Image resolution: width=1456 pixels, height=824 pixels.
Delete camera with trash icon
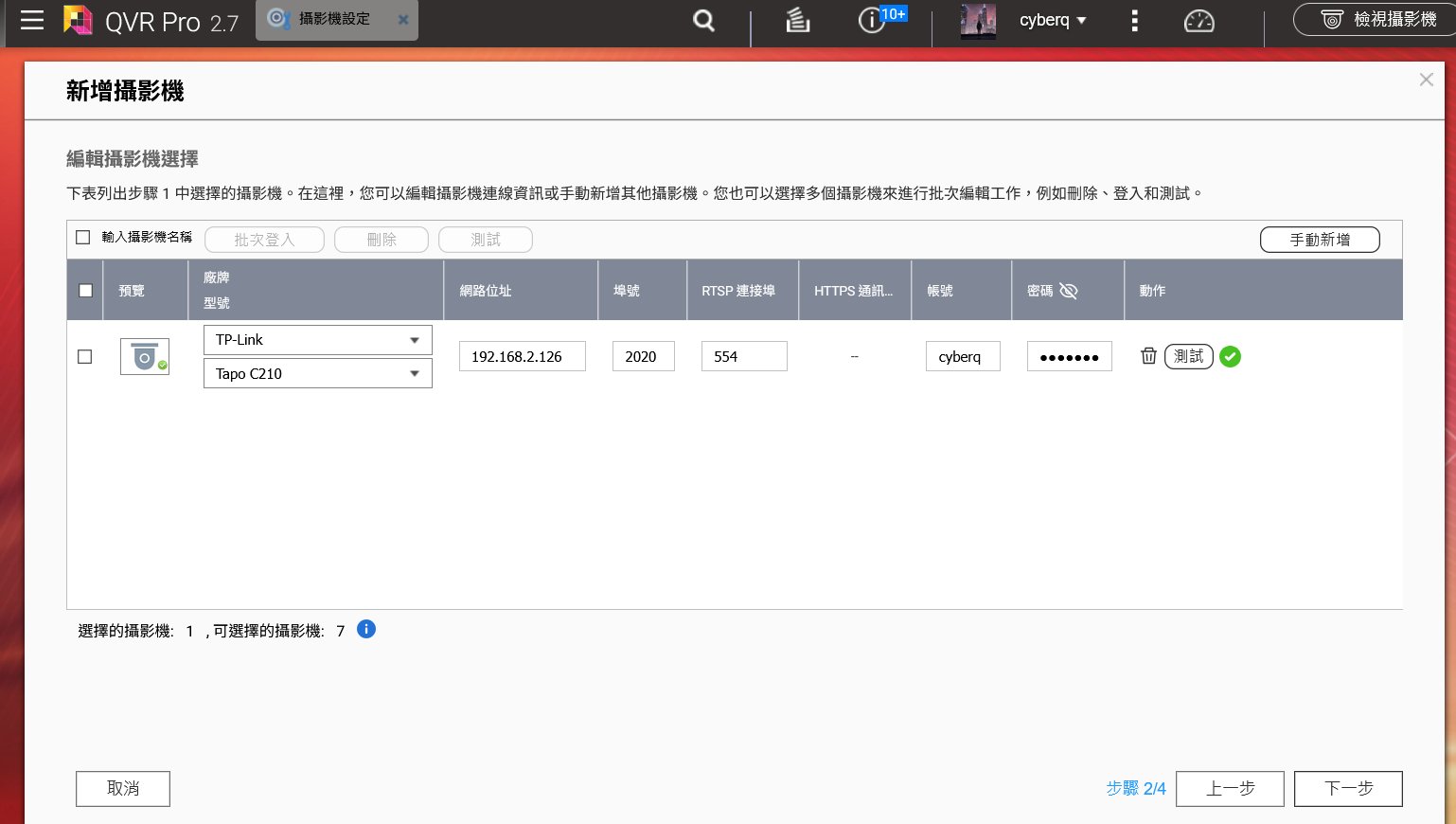pos(1148,356)
